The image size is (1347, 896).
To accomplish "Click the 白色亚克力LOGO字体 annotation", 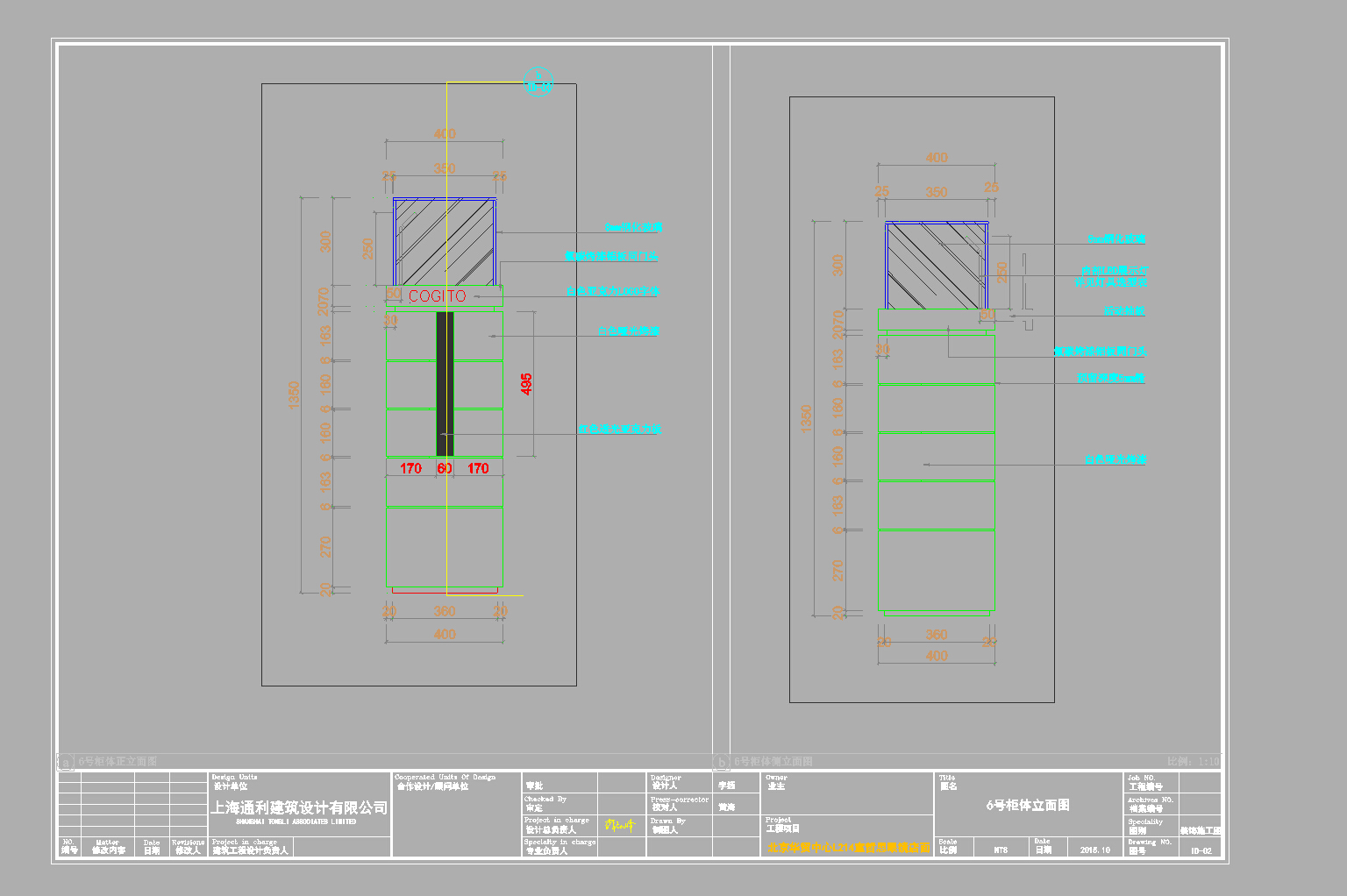I will tap(613, 291).
